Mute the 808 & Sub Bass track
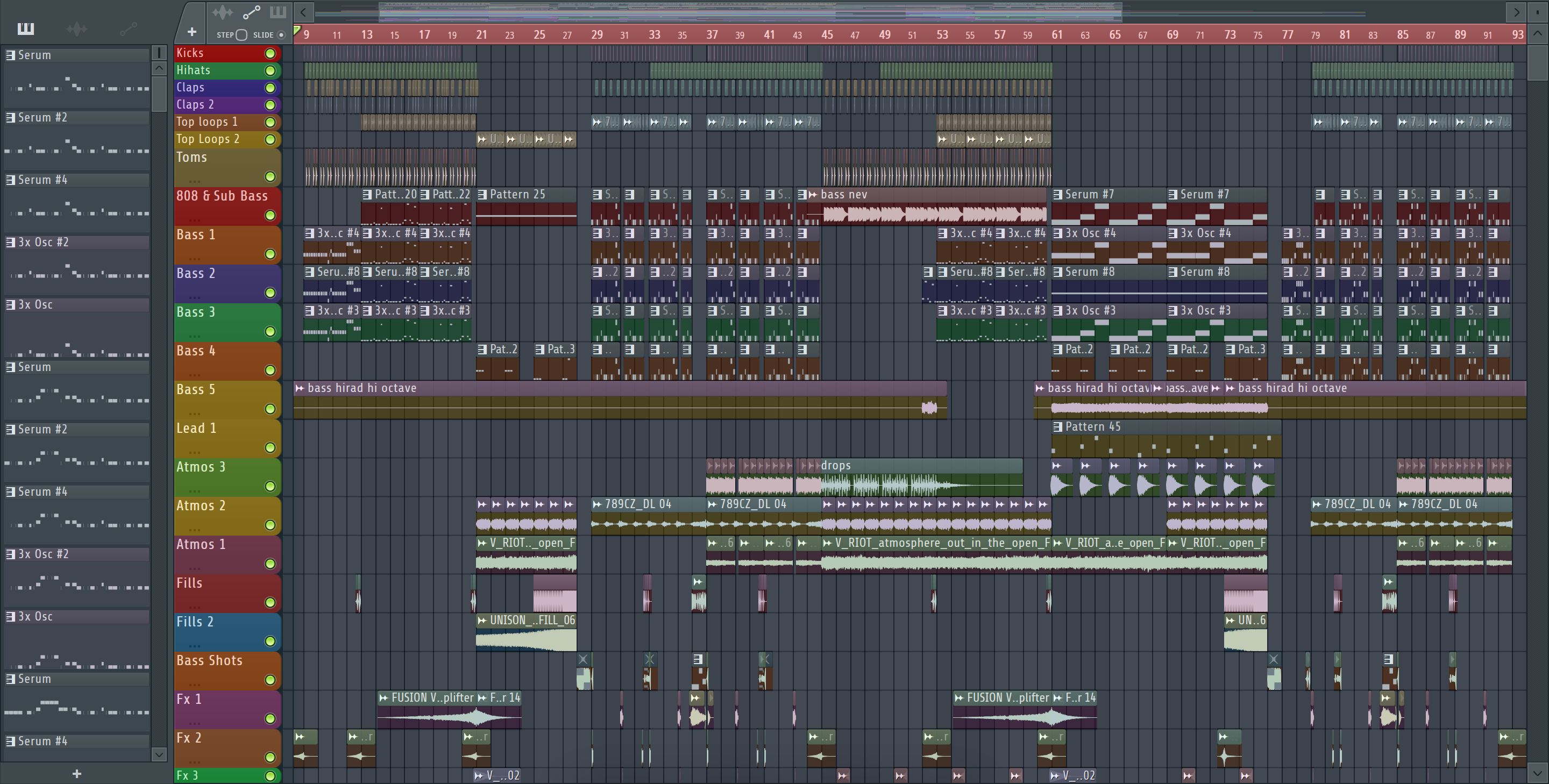This screenshot has width=1549, height=784. [270, 215]
